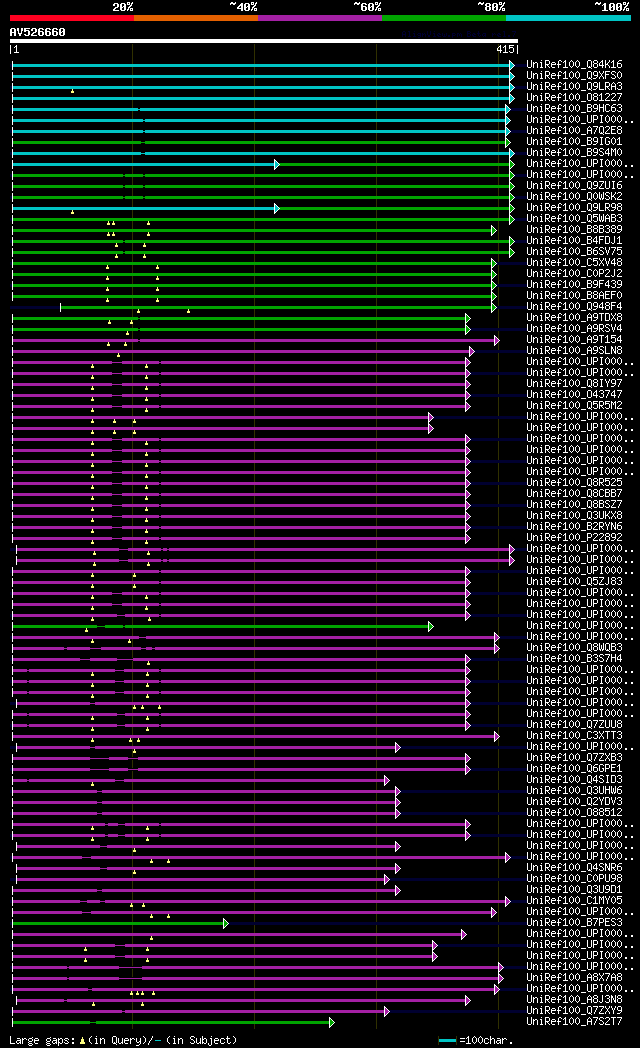Click the UniRef100_Q5ZJ83 hit label
Viewport: 640px width, 1048px height.
click(574, 581)
